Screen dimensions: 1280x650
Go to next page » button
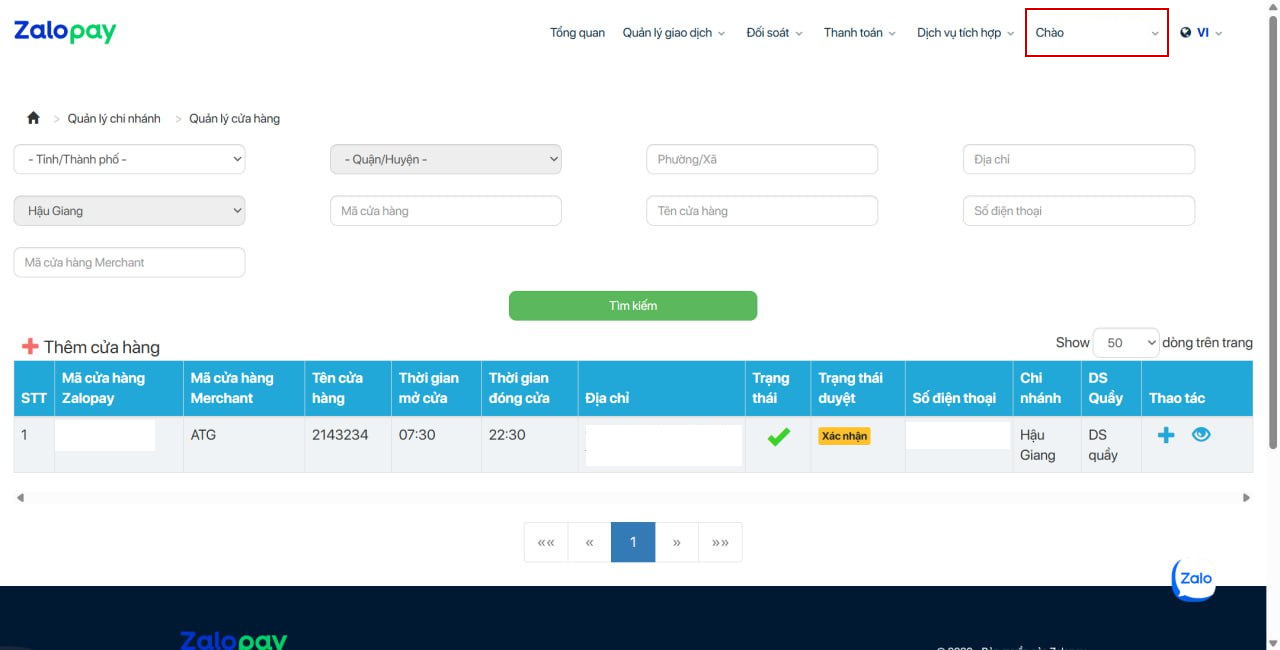pos(677,542)
